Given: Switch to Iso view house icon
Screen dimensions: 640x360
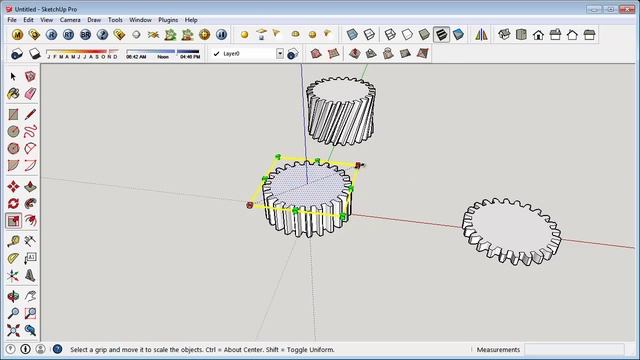Looking at the screenshot, I should [504, 35].
